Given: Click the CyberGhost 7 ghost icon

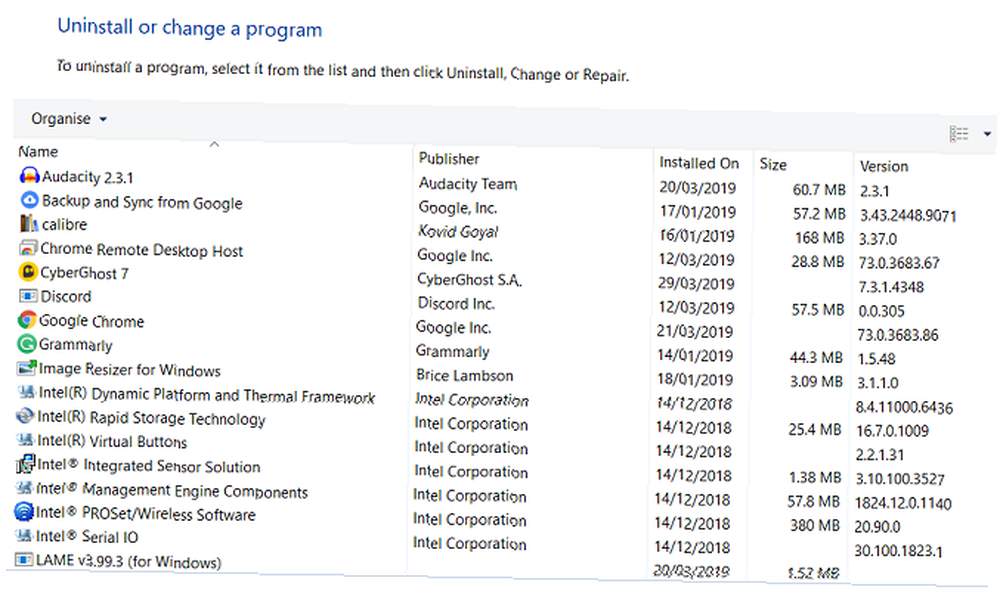Looking at the screenshot, I should (27, 272).
